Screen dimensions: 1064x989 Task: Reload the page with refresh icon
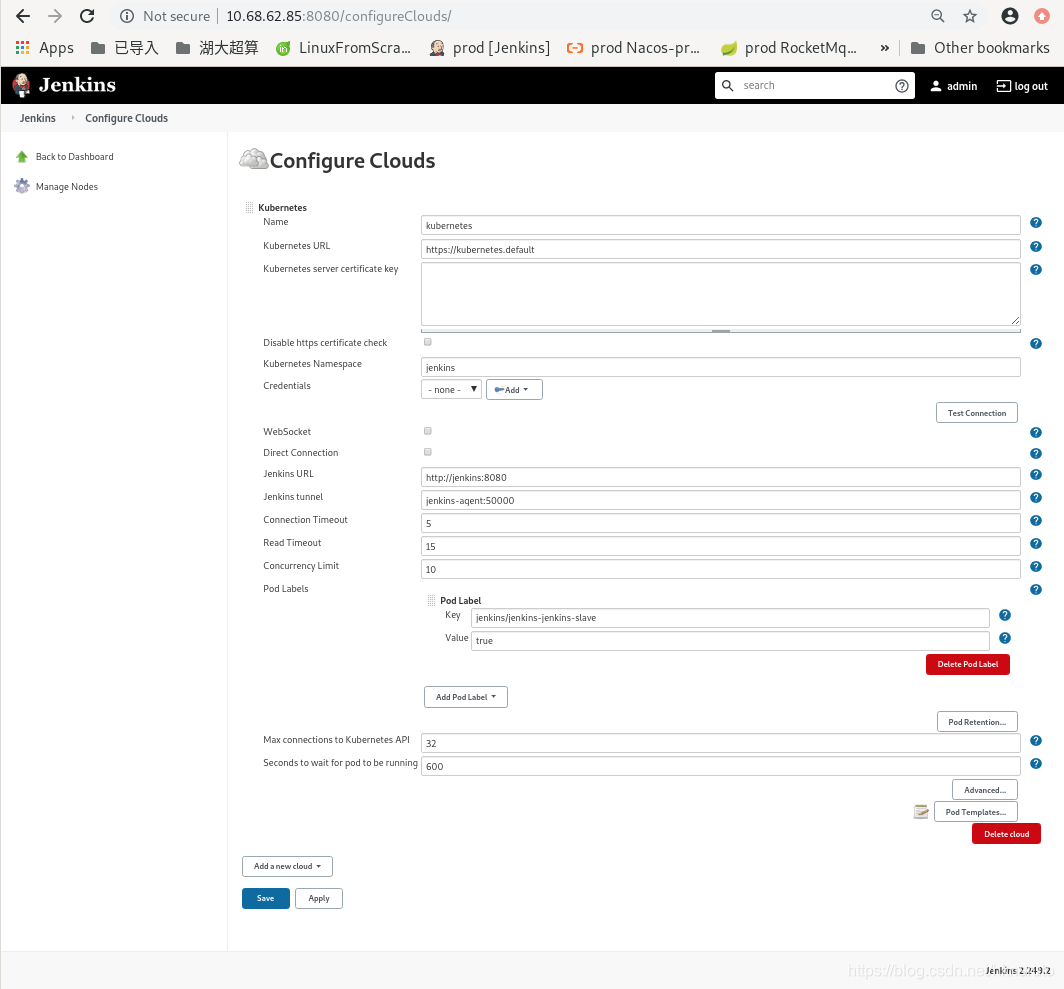click(87, 16)
